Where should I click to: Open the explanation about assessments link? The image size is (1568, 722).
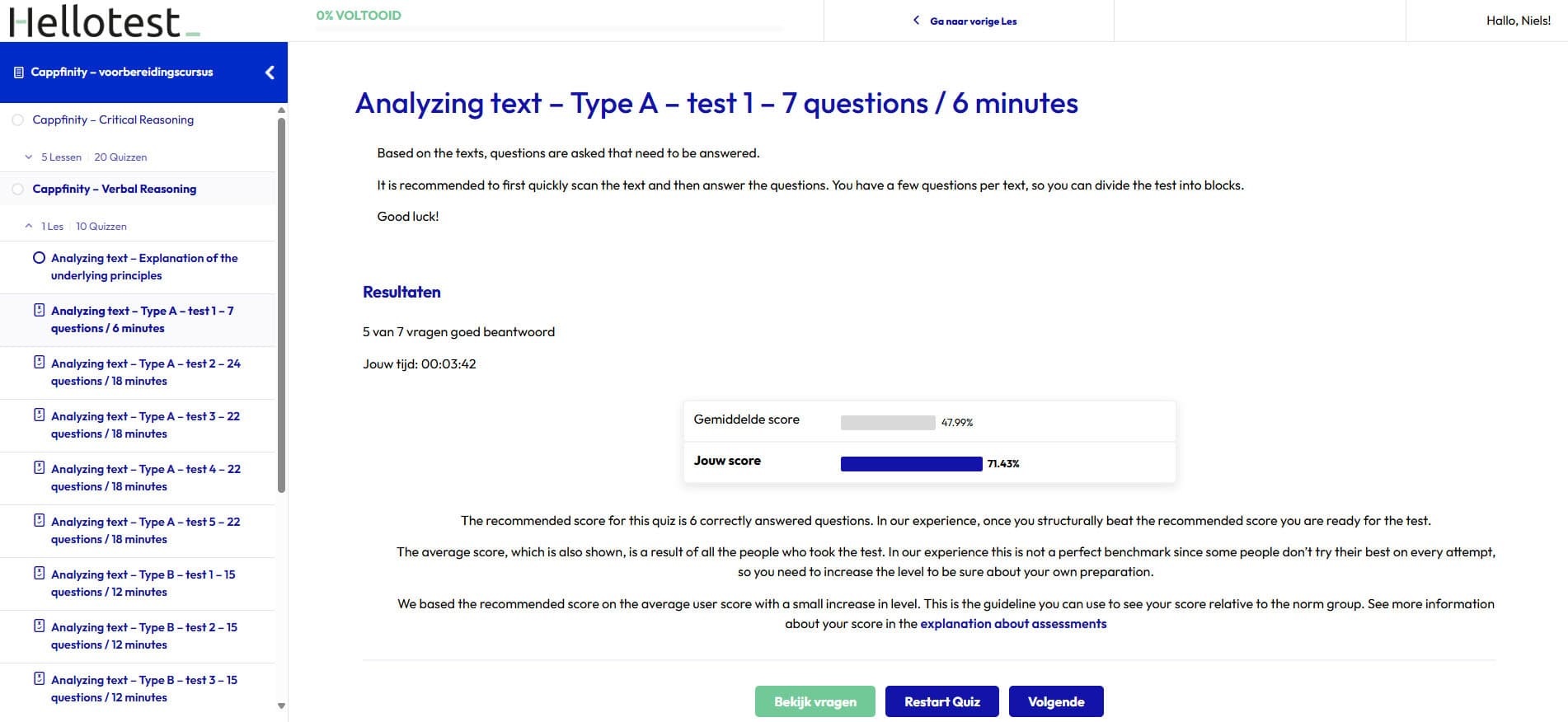[x=1013, y=624]
